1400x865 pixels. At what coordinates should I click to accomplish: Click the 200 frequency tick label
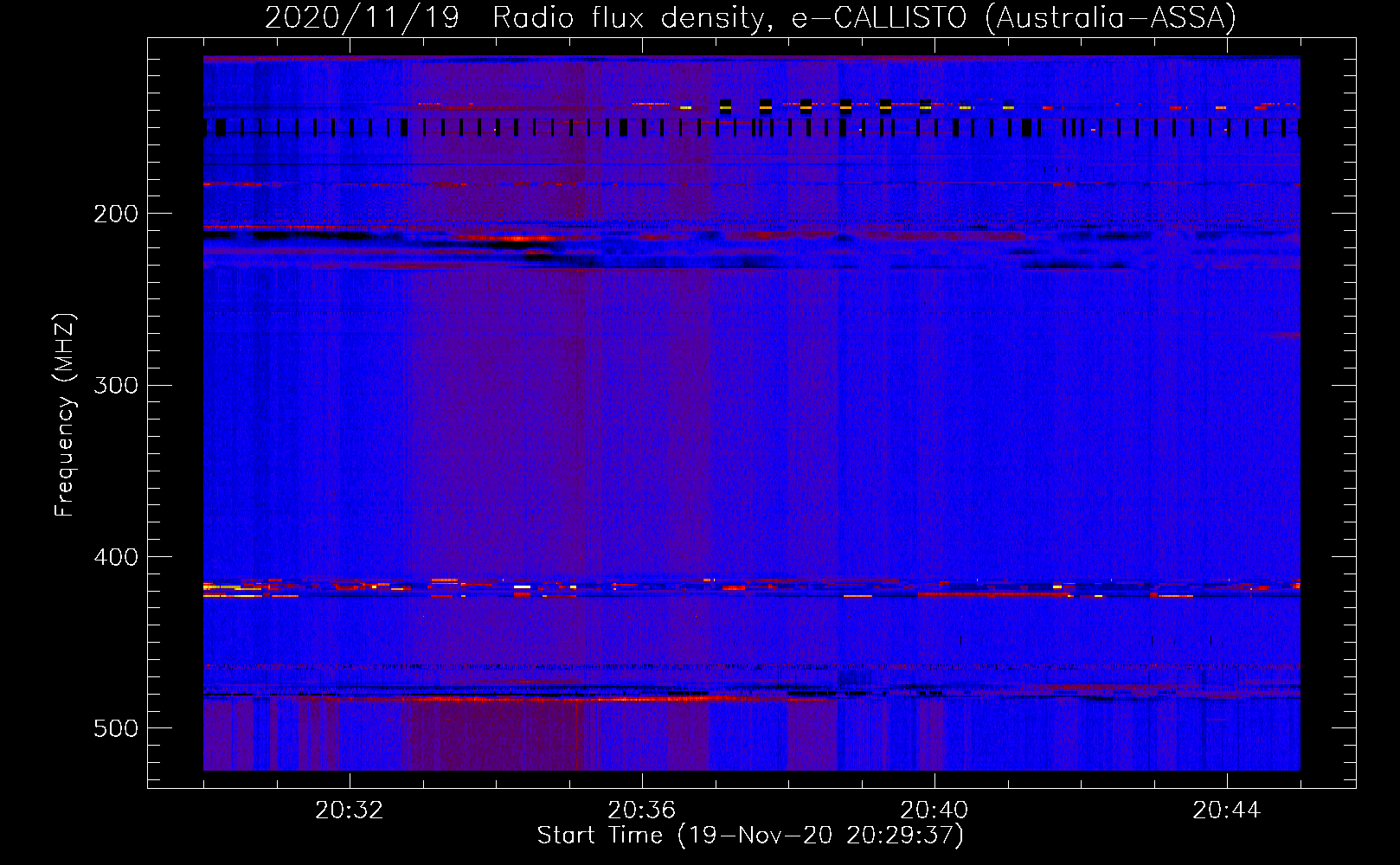tap(116, 214)
